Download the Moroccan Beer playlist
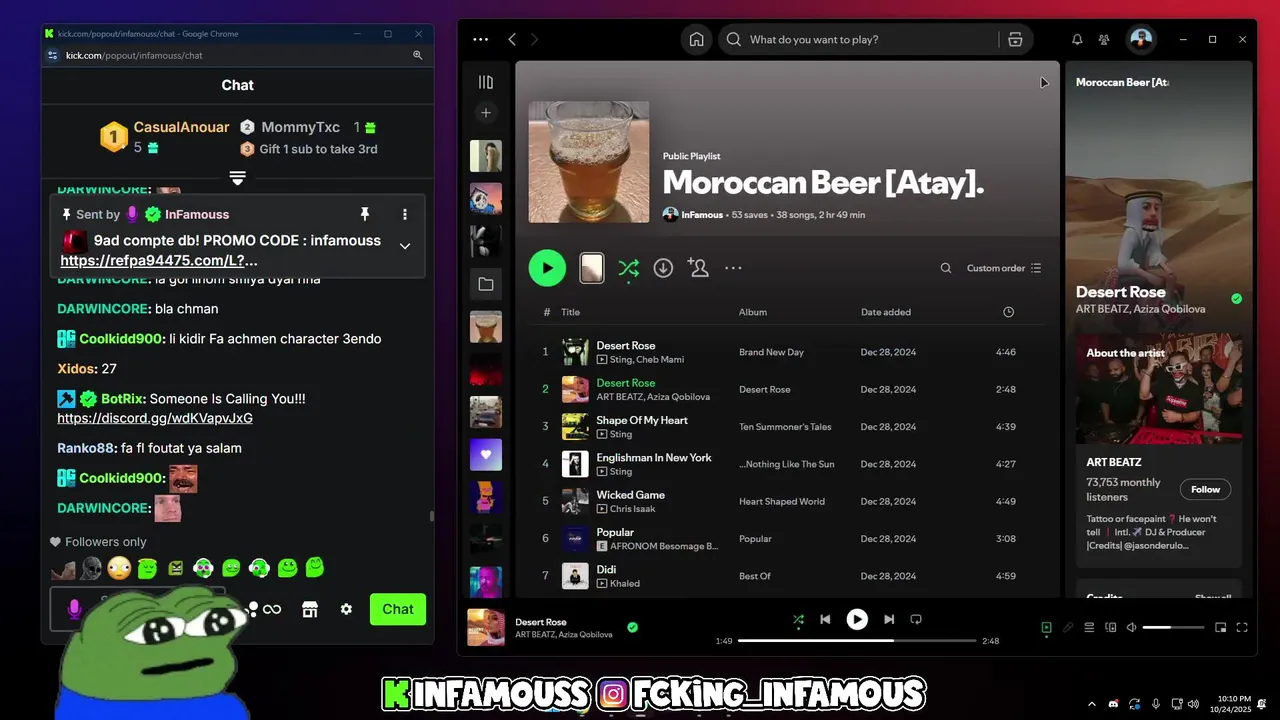This screenshot has width=1280, height=720. (x=663, y=268)
